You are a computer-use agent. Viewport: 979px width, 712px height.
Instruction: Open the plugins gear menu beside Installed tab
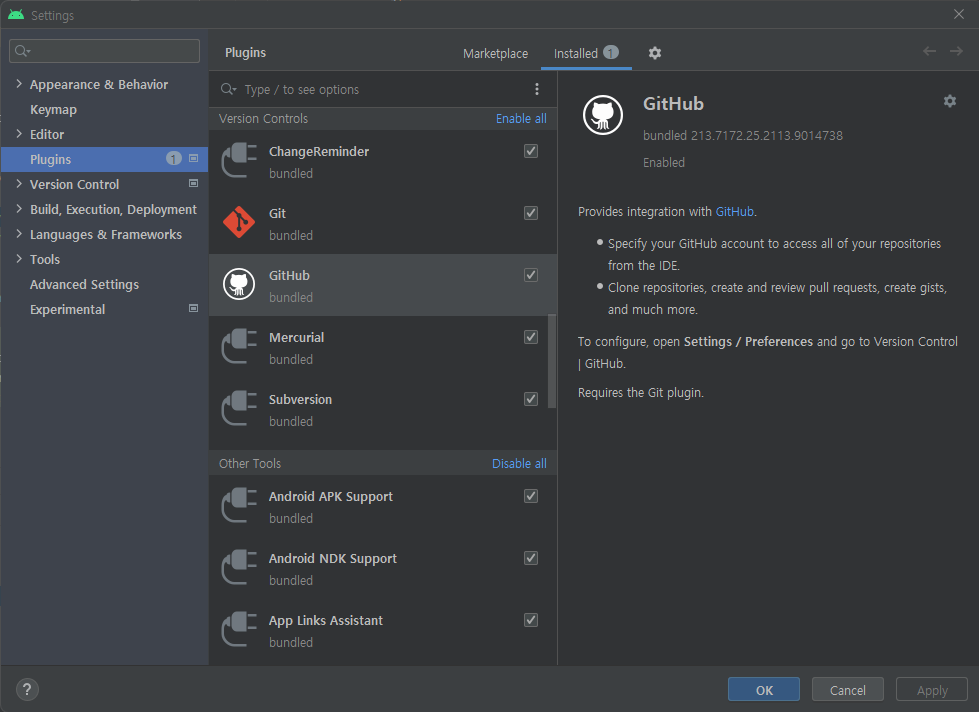tap(654, 53)
